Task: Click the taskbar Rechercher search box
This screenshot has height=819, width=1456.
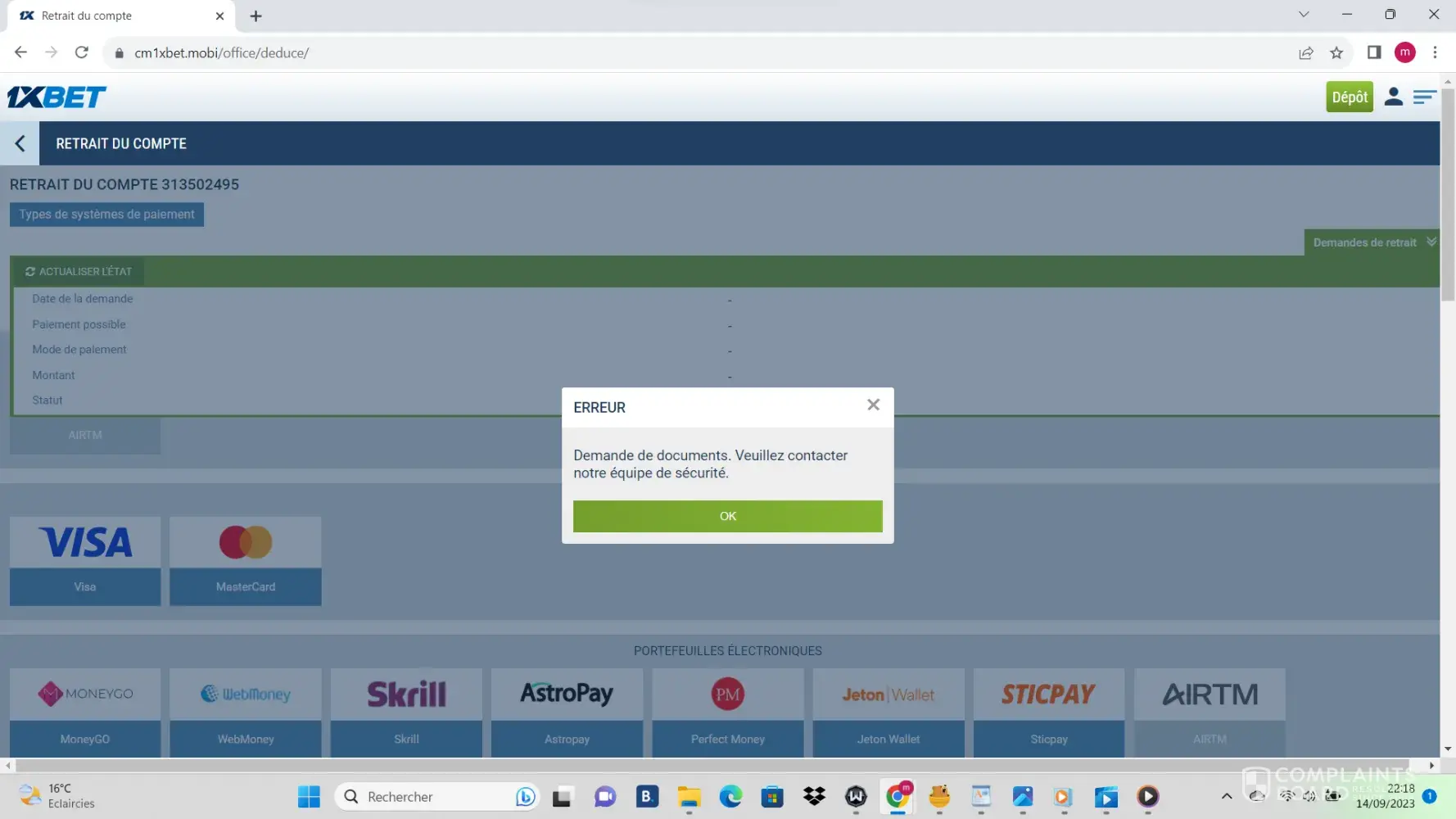Action: click(x=438, y=796)
